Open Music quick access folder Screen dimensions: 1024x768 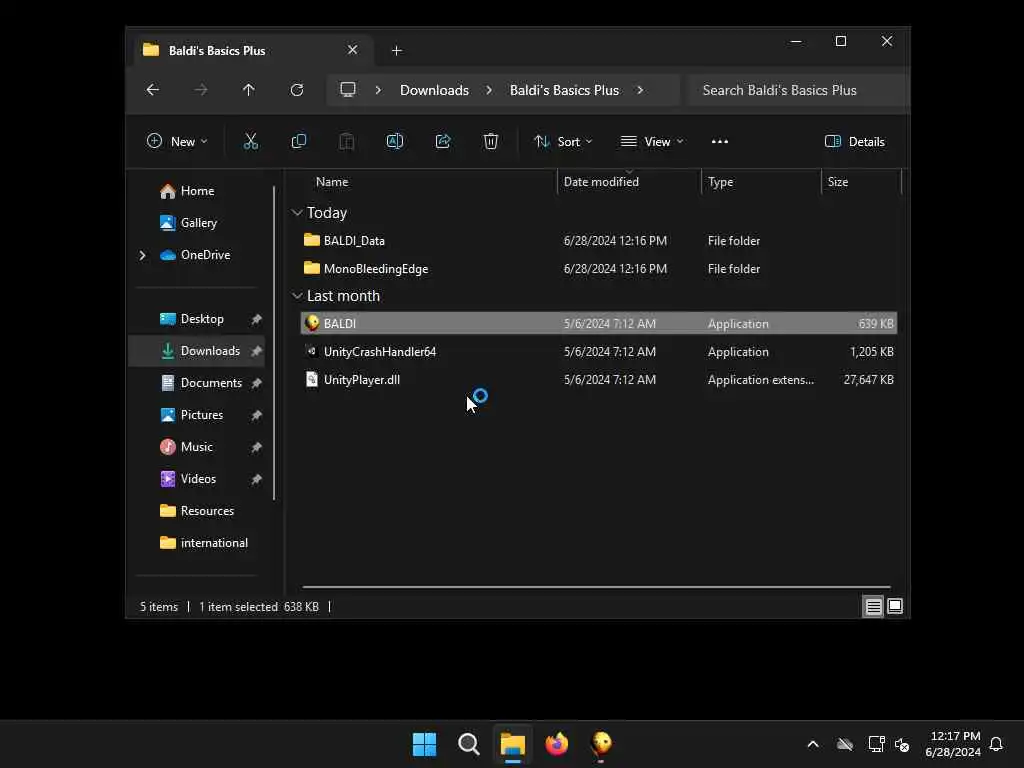coord(197,447)
